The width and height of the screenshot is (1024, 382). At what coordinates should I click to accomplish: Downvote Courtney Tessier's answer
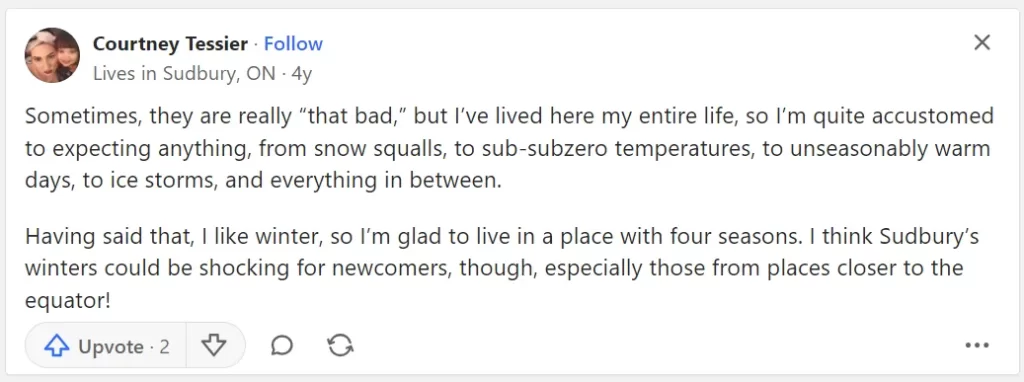coord(214,345)
